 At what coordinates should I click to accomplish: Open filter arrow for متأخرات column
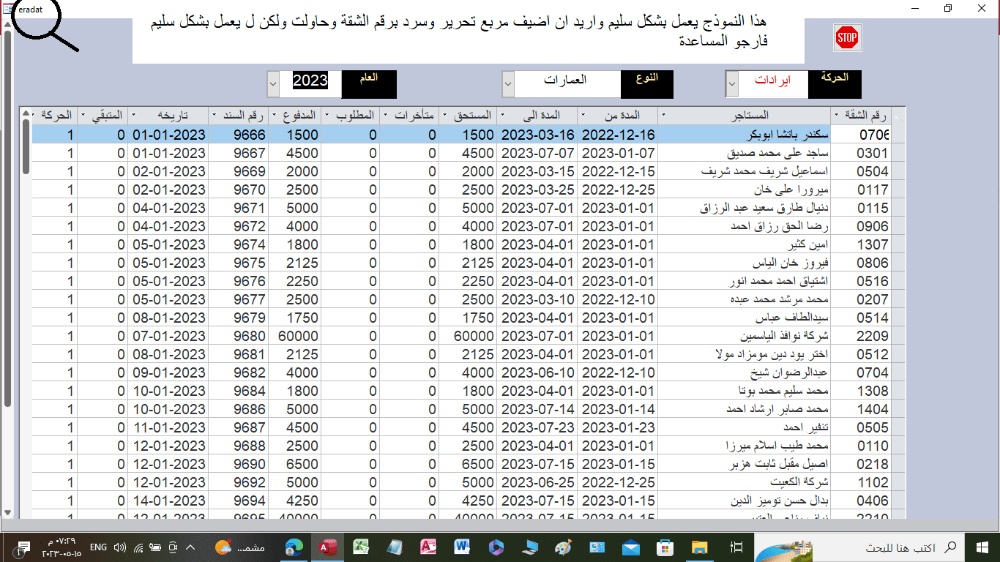coord(385,115)
